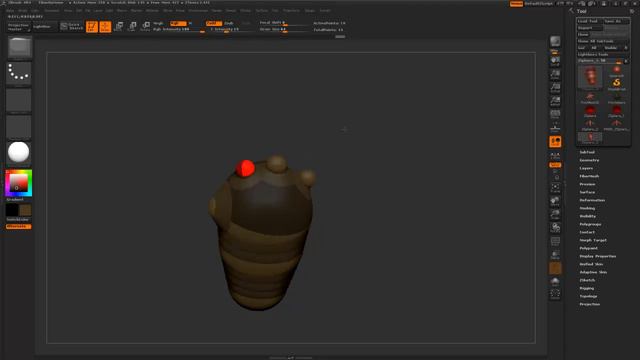Activate the Rotate transform mode icon

tap(146, 27)
